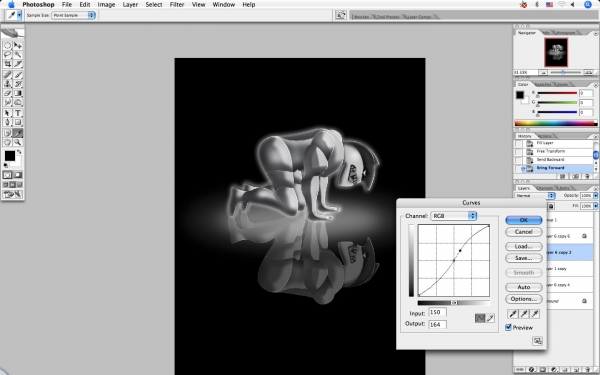Click the black point eyedropper in Curves
Screen dimensions: 600x375
[513, 314]
